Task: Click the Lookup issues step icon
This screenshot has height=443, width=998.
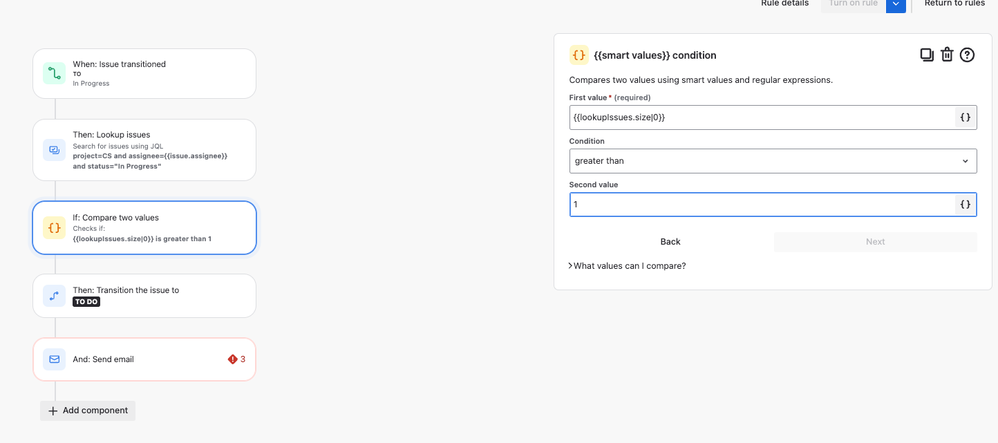Action: pos(54,150)
